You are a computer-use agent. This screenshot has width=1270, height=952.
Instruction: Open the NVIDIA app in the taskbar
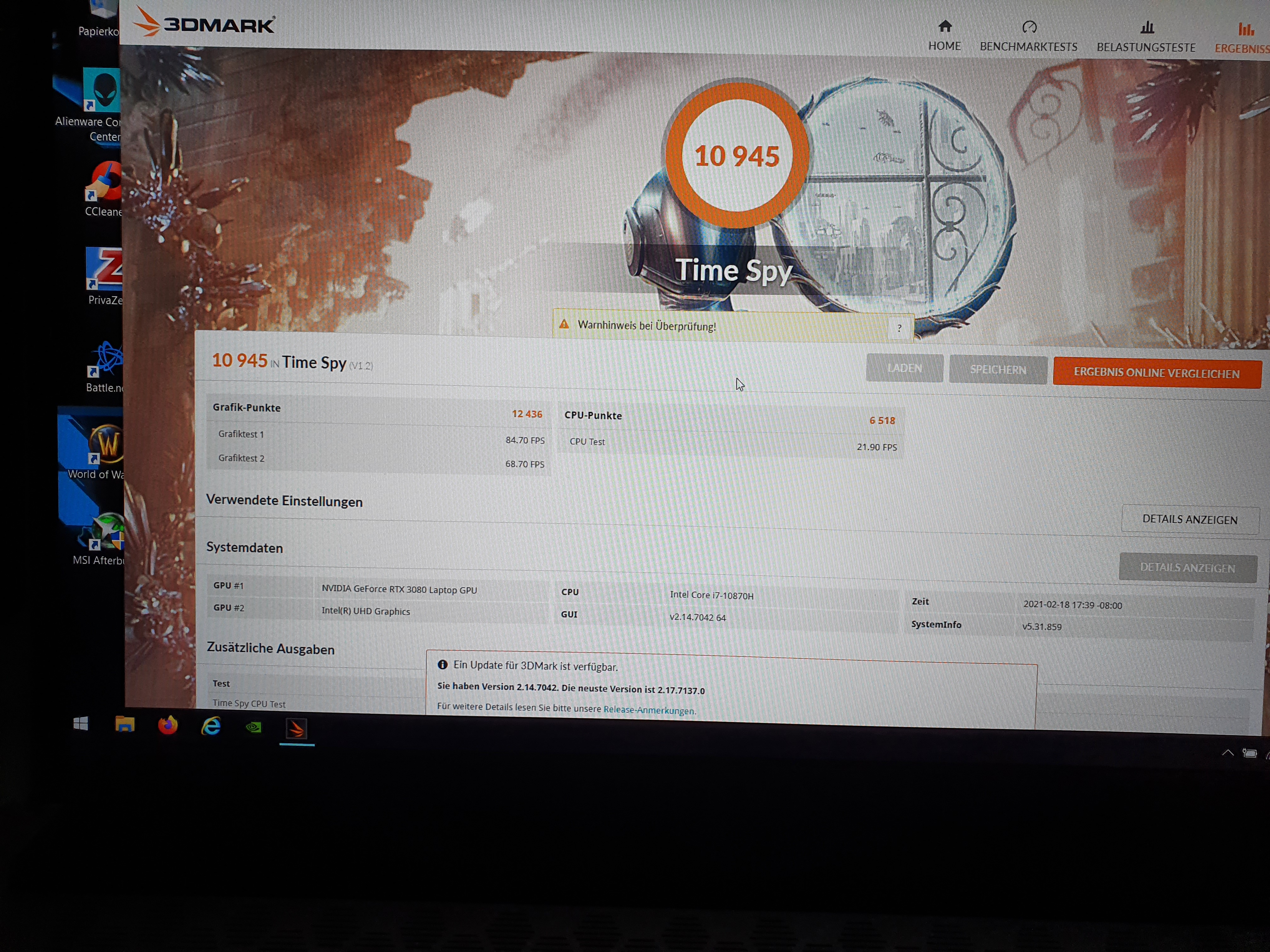click(254, 728)
